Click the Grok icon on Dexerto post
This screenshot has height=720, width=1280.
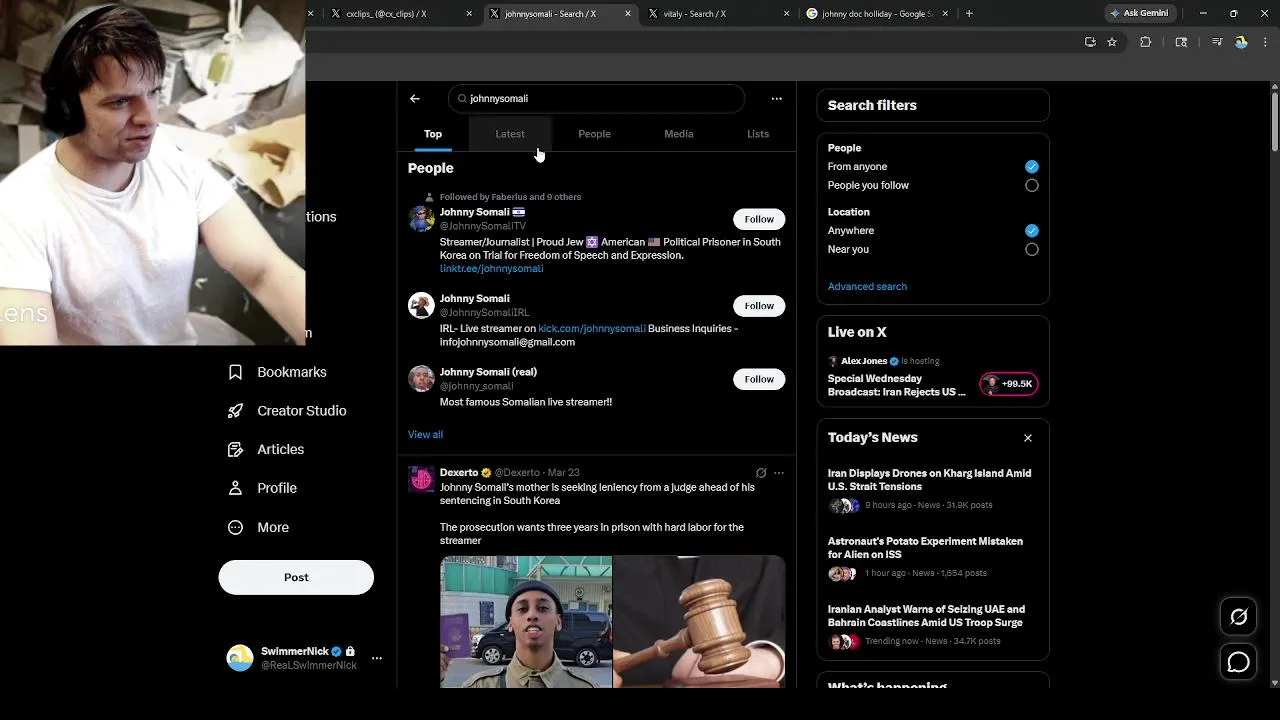[761, 473]
